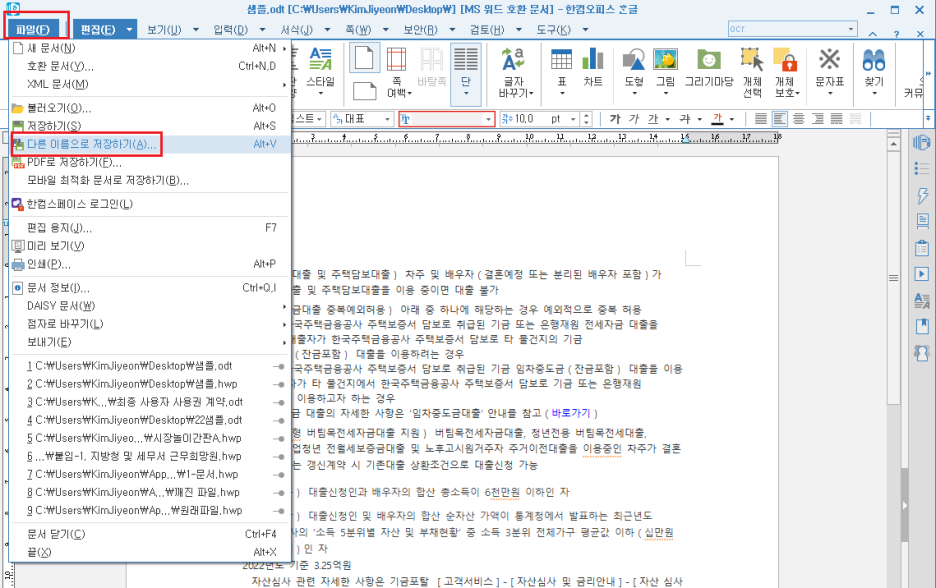Choose 인쇄 print menu item
The height and width of the screenshot is (588, 936).
click(149, 264)
